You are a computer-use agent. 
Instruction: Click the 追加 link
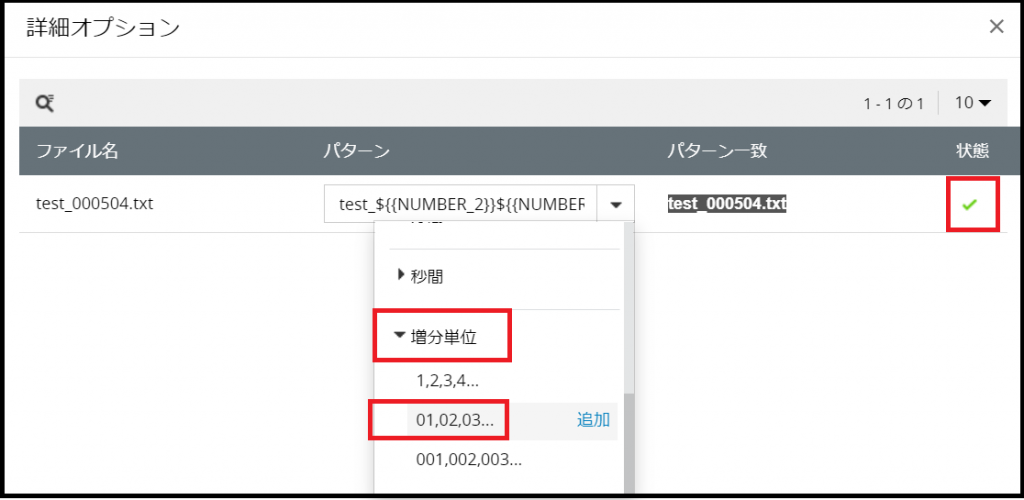pyautogui.click(x=593, y=420)
